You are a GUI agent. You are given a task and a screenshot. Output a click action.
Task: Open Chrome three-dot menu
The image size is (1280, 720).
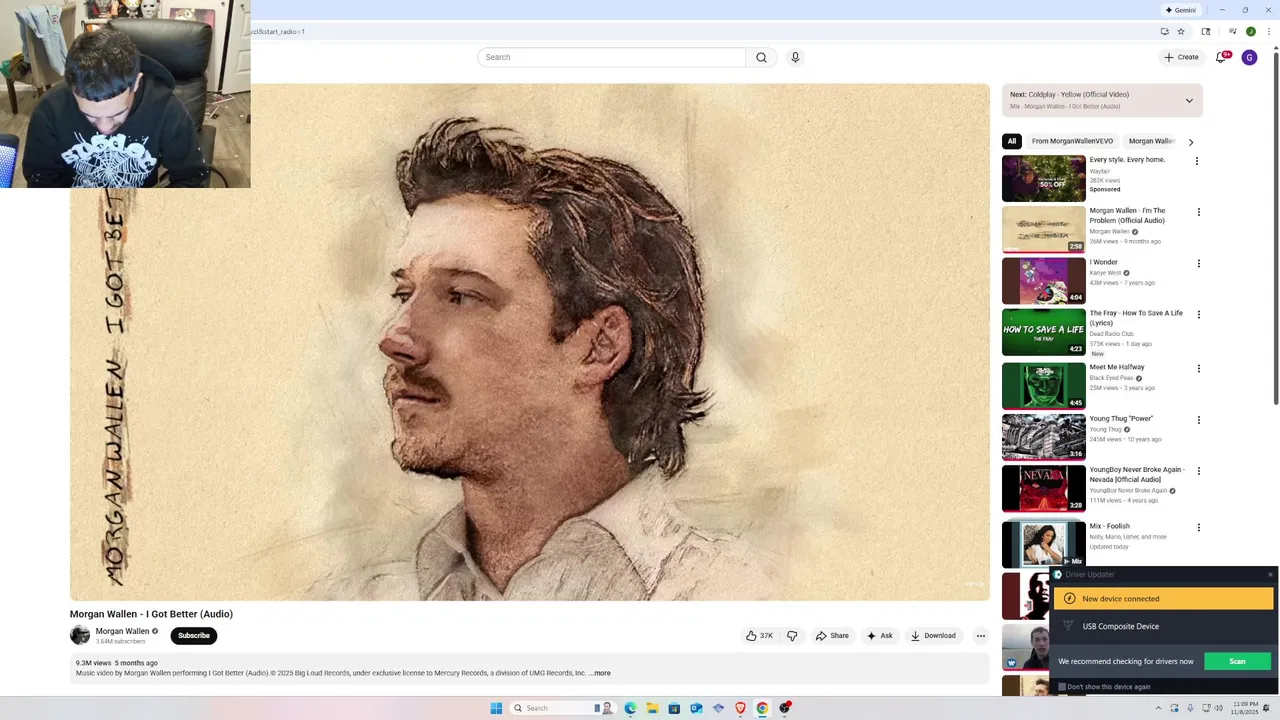pos(1269,31)
